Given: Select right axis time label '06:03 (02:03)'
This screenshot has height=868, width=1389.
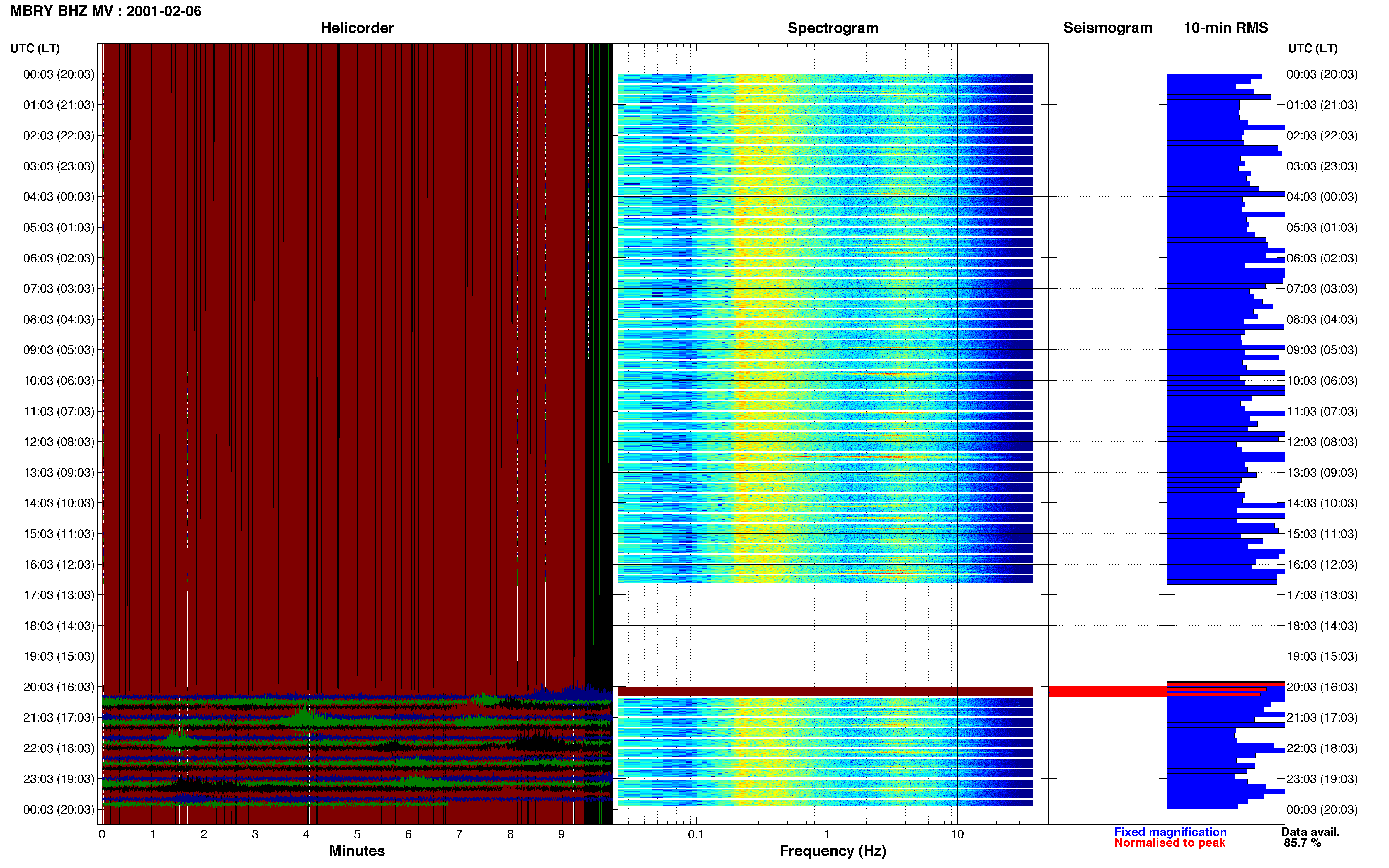Looking at the screenshot, I should tap(1322, 258).
